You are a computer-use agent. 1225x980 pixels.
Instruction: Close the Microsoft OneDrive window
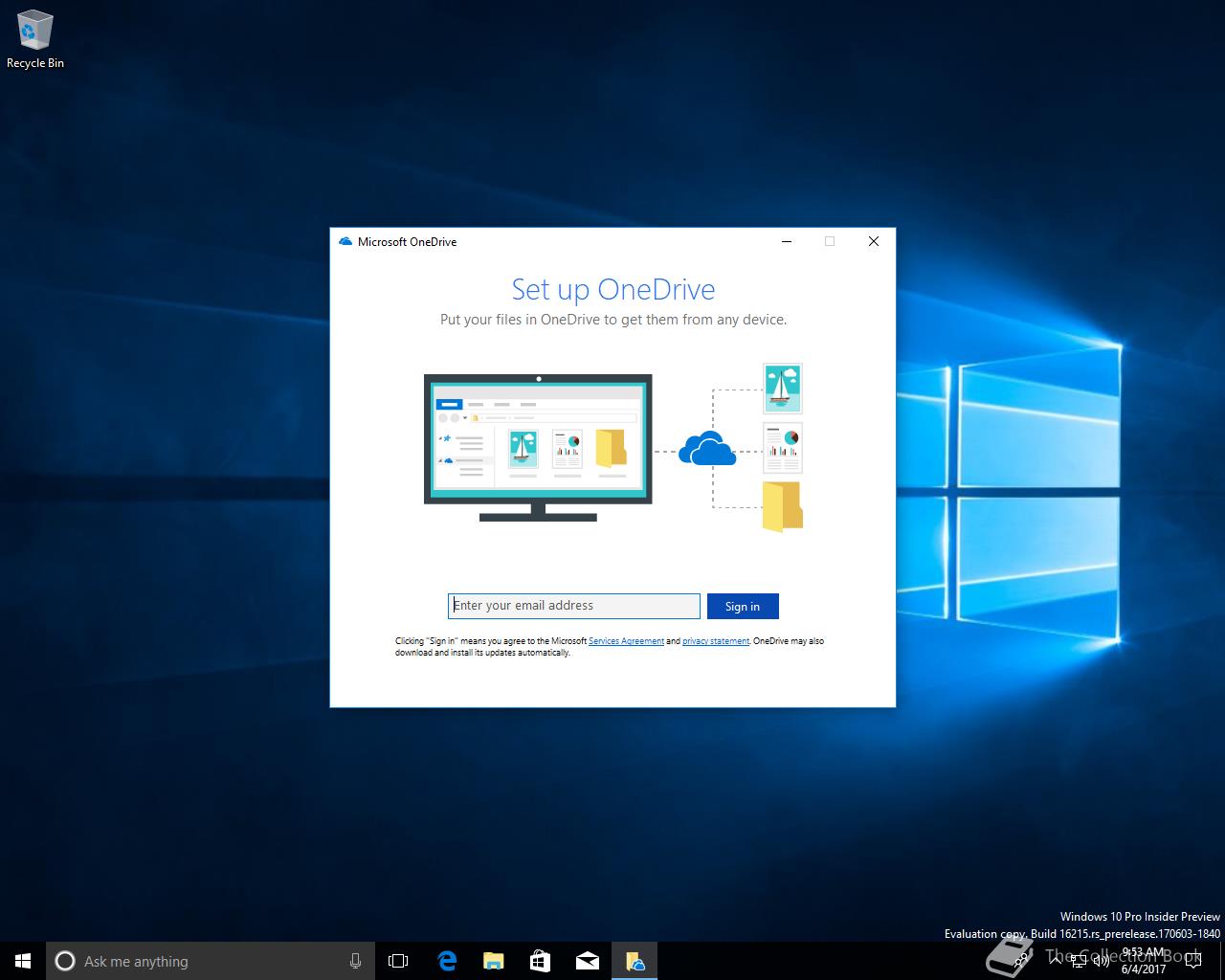click(x=873, y=241)
